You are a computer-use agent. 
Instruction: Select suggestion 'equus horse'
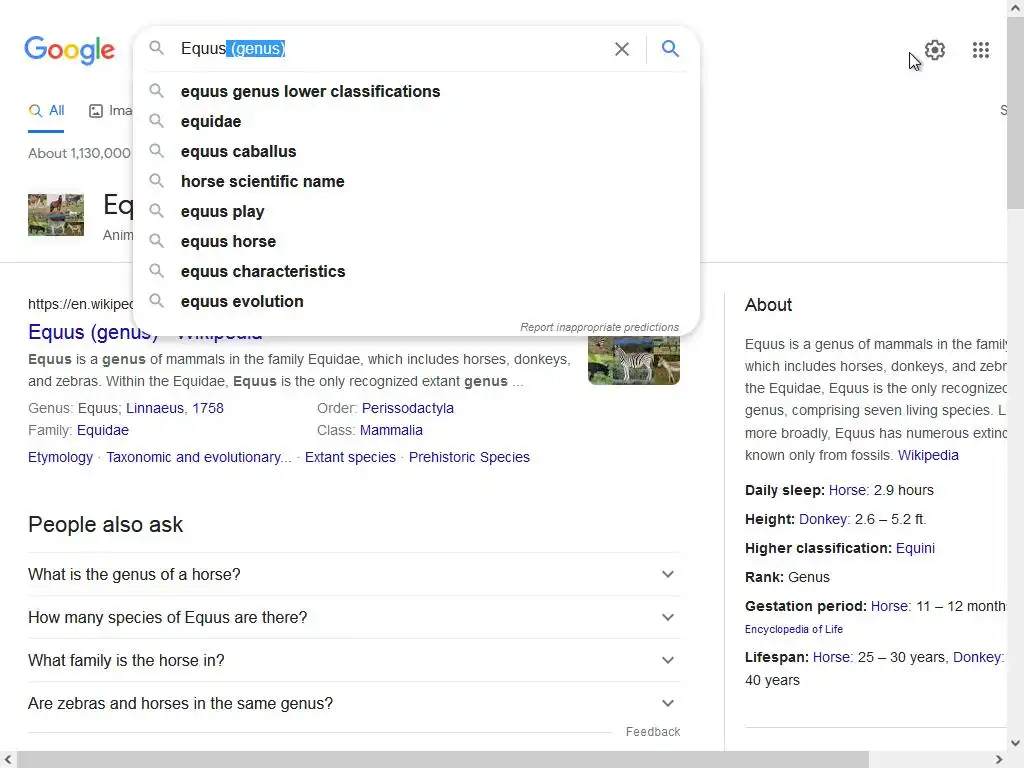pos(416,242)
